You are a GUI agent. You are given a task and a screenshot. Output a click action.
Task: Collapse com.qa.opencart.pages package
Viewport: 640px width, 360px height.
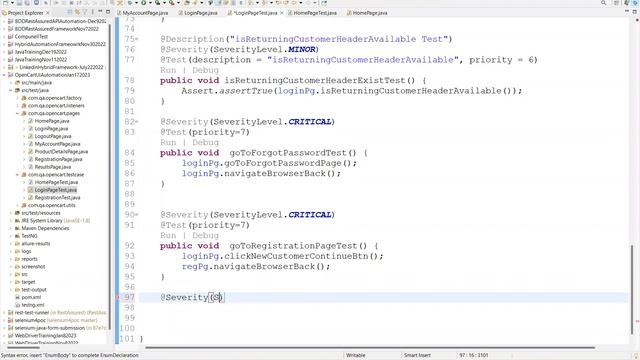pyautogui.click(x=18, y=113)
